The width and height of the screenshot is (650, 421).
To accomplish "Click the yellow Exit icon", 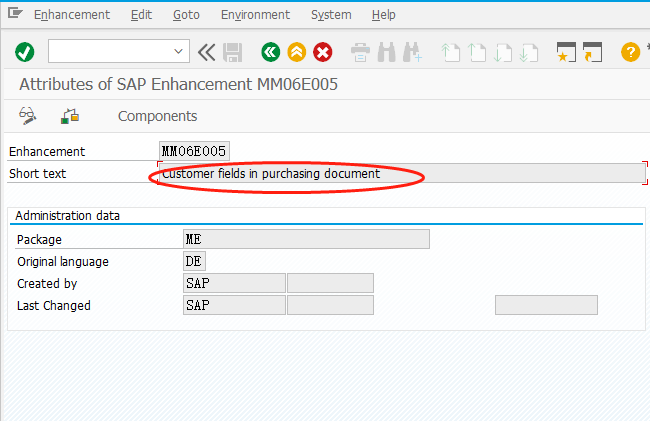I will 297,52.
